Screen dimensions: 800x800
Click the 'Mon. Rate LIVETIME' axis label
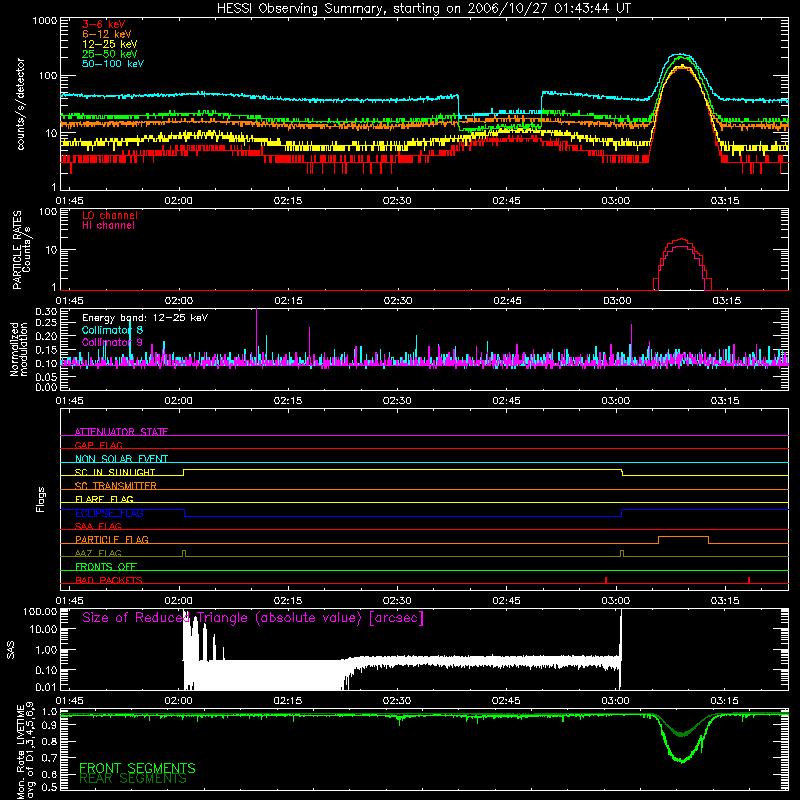[x=20, y=752]
